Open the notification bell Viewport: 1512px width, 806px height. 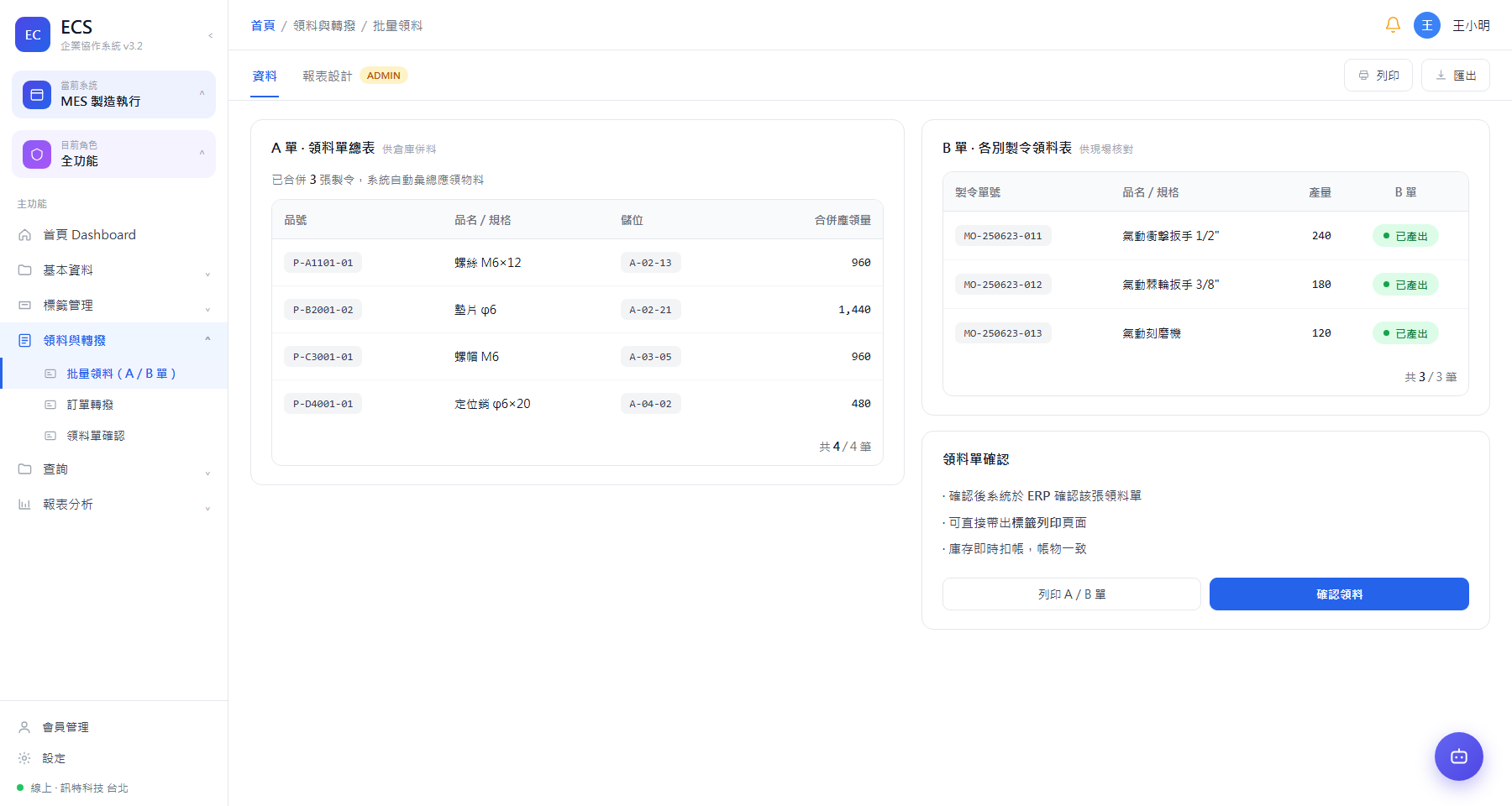click(x=1393, y=25)
